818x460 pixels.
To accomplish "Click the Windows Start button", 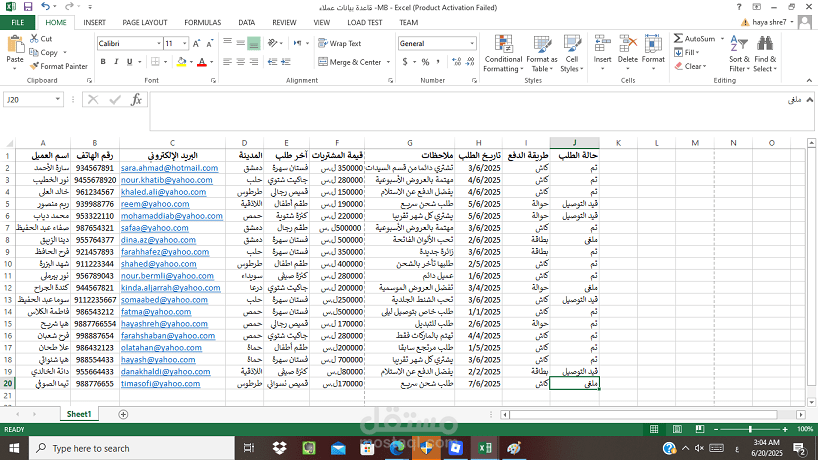I will click(x=14, y=448).
